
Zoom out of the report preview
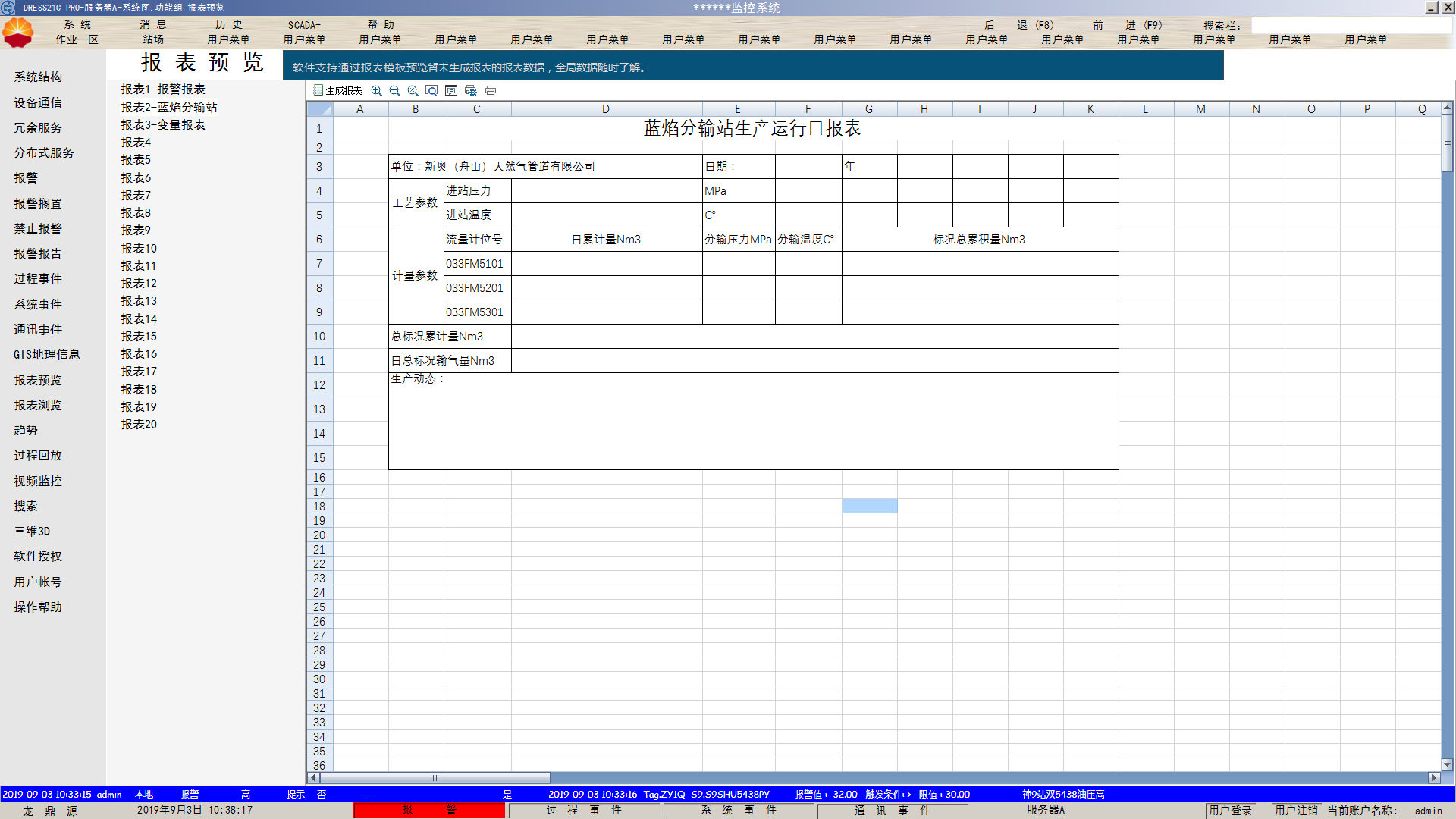(x=394, y=90)
